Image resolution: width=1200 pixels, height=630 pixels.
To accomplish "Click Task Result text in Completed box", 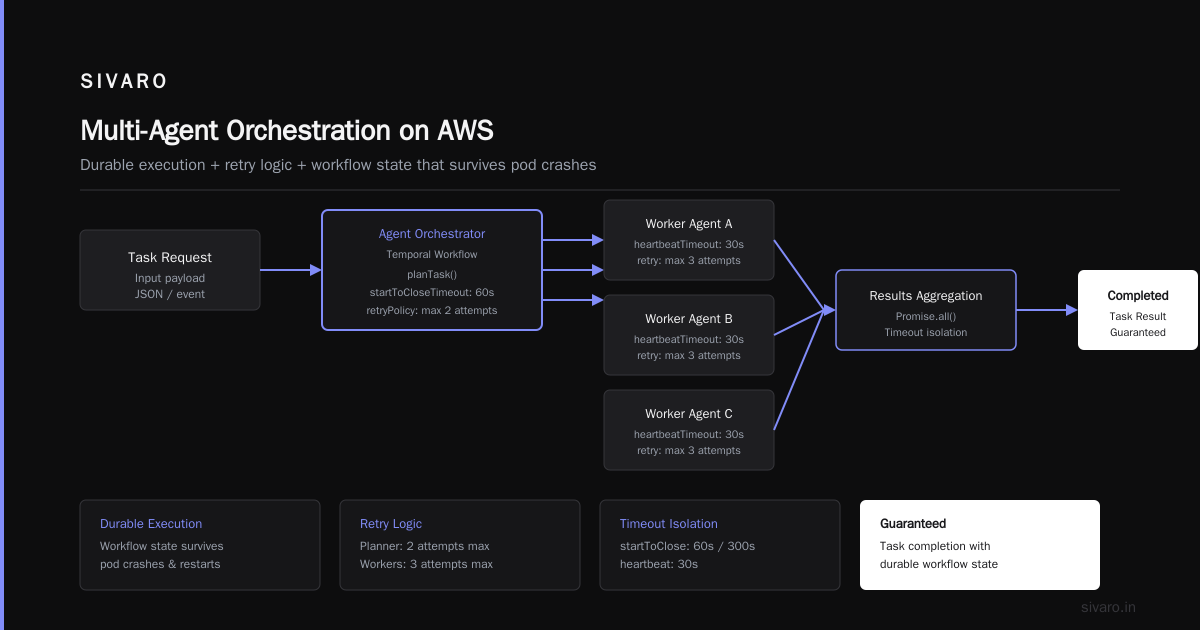I will pos(1138,316).
